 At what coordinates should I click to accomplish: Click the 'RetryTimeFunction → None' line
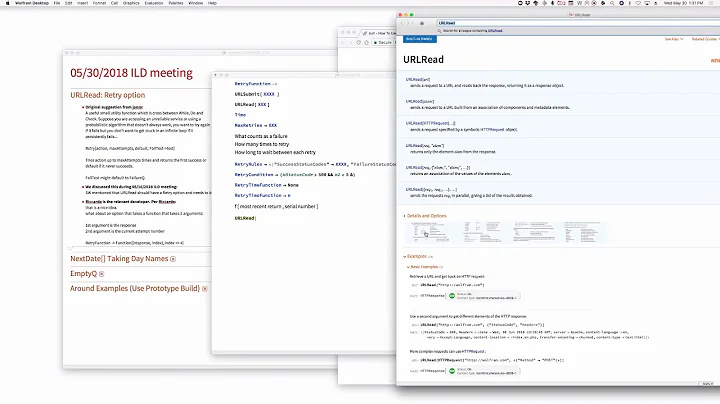point(266,185)
